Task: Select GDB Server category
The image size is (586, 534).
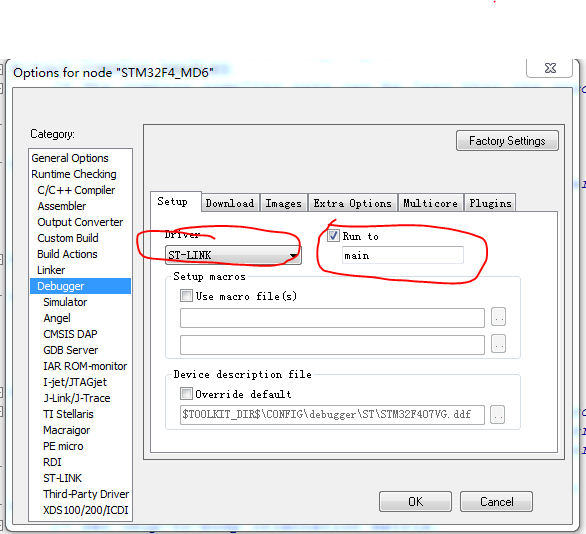Action: tap(71, 350)
